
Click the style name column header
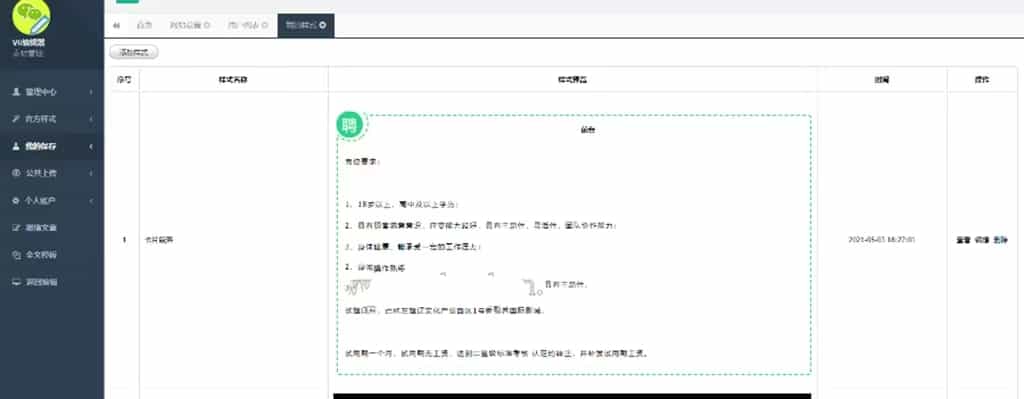[x=234, y=80]
